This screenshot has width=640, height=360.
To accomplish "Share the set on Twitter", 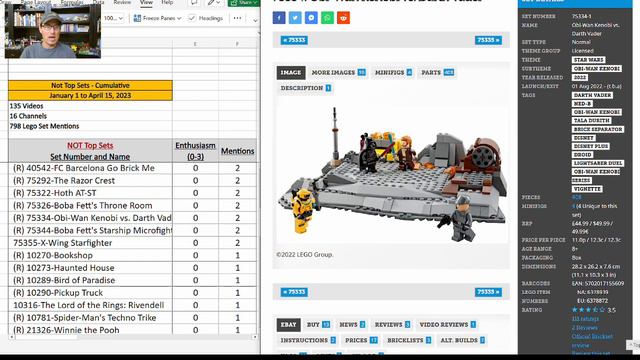I will (295, 18).
